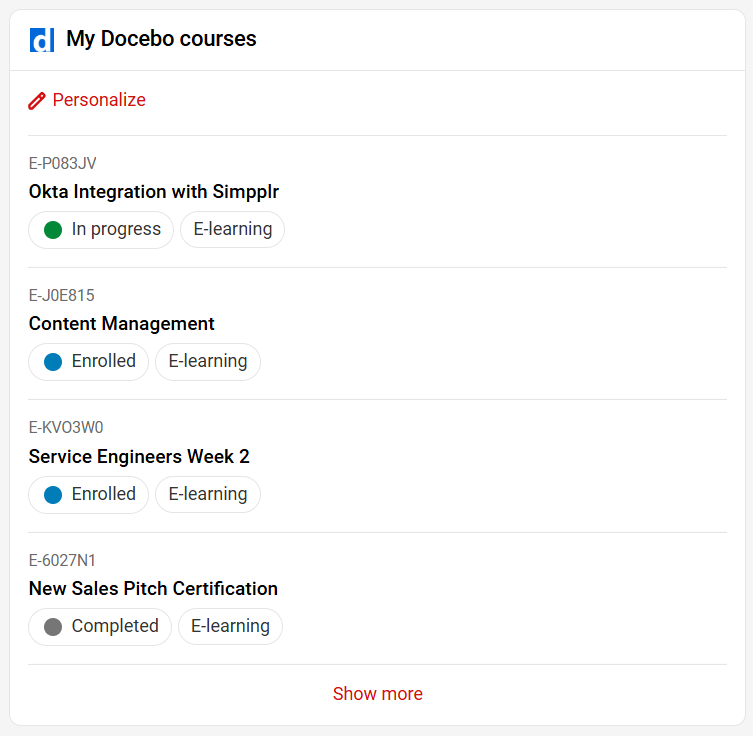Open the Content Management course
753x736 pixels.
click(x=121, y=324)
